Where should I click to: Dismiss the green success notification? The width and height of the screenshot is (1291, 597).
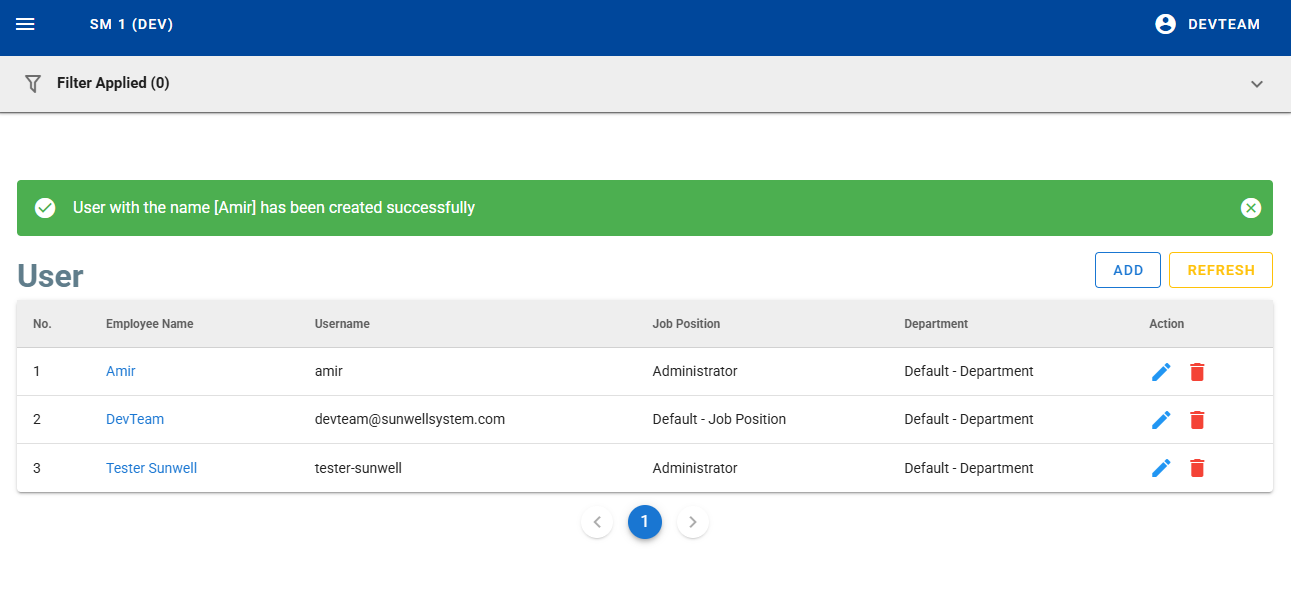click(1250, 208)
